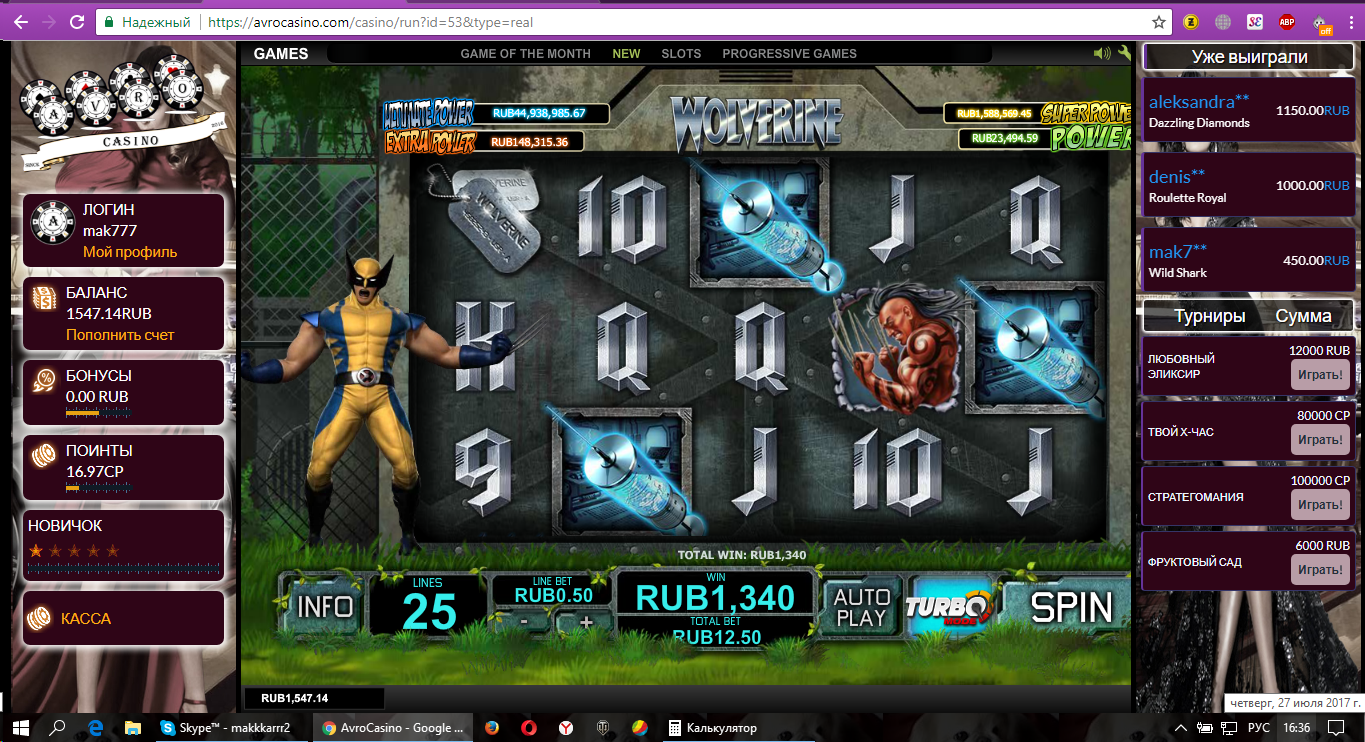Open the yellow Z coin browser extension
This screenshot has height=742, width=1365.
coord(1191,21)
